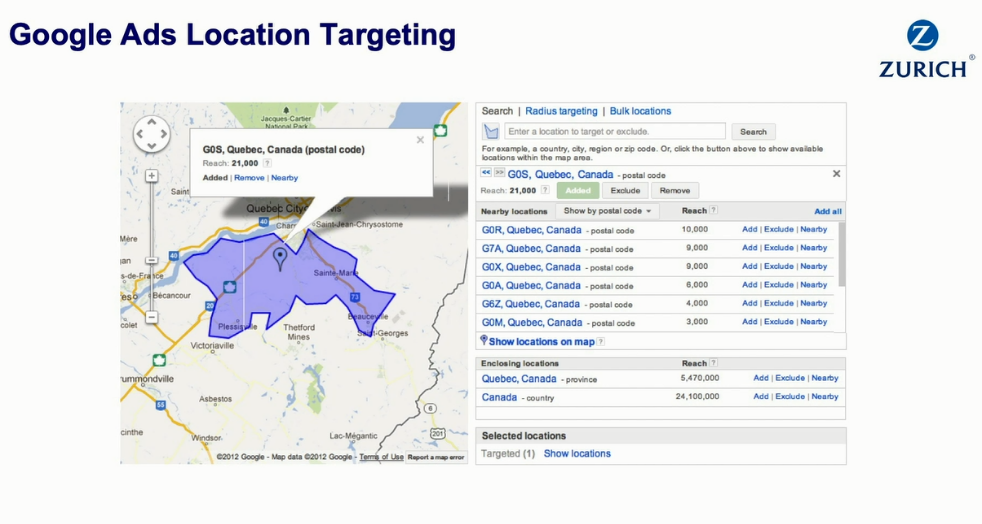Show Nearby for G0R postal code
The image size is (982, 524).
(x=814, y=229)
